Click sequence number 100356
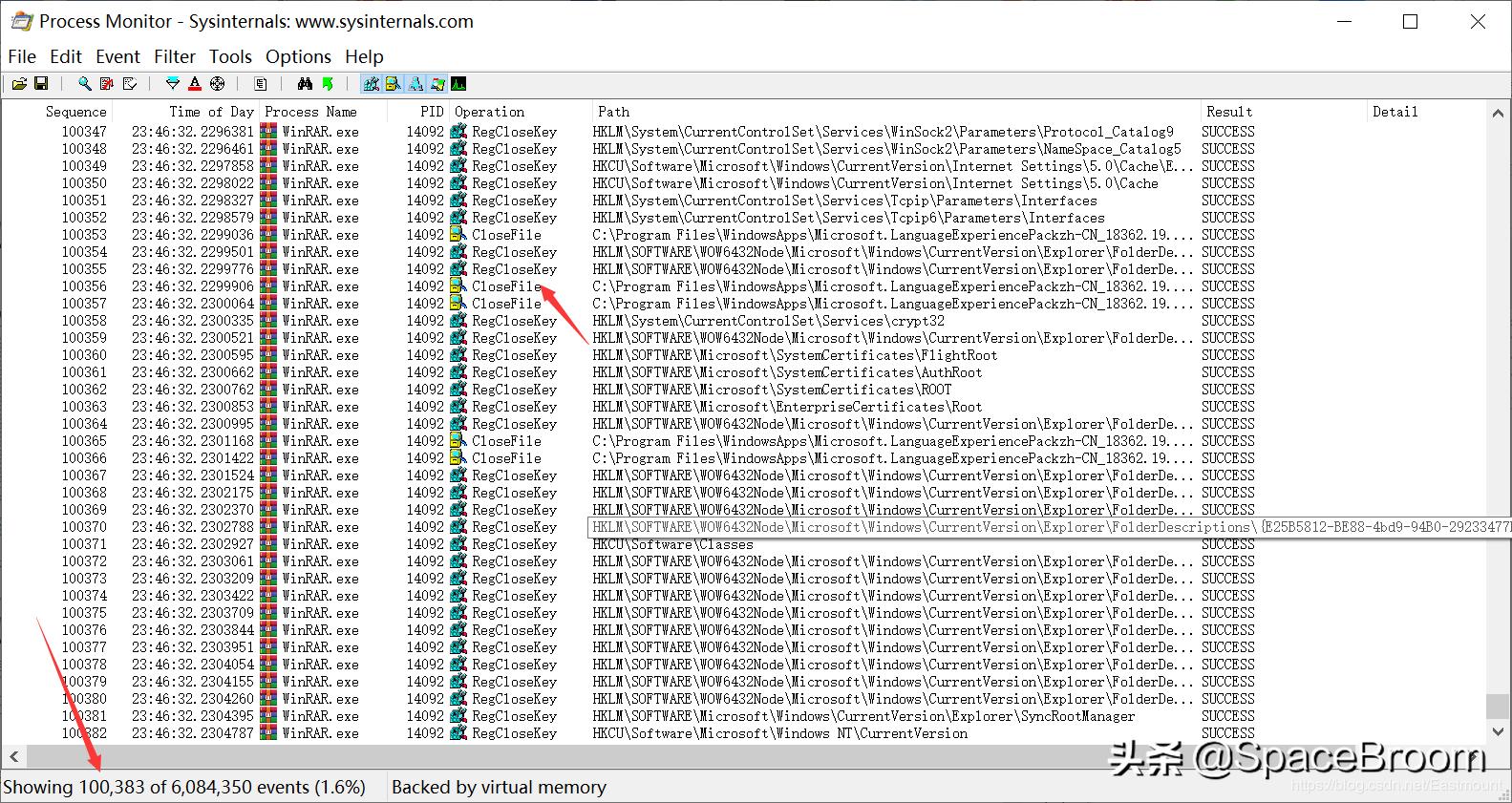 [84, 286]
